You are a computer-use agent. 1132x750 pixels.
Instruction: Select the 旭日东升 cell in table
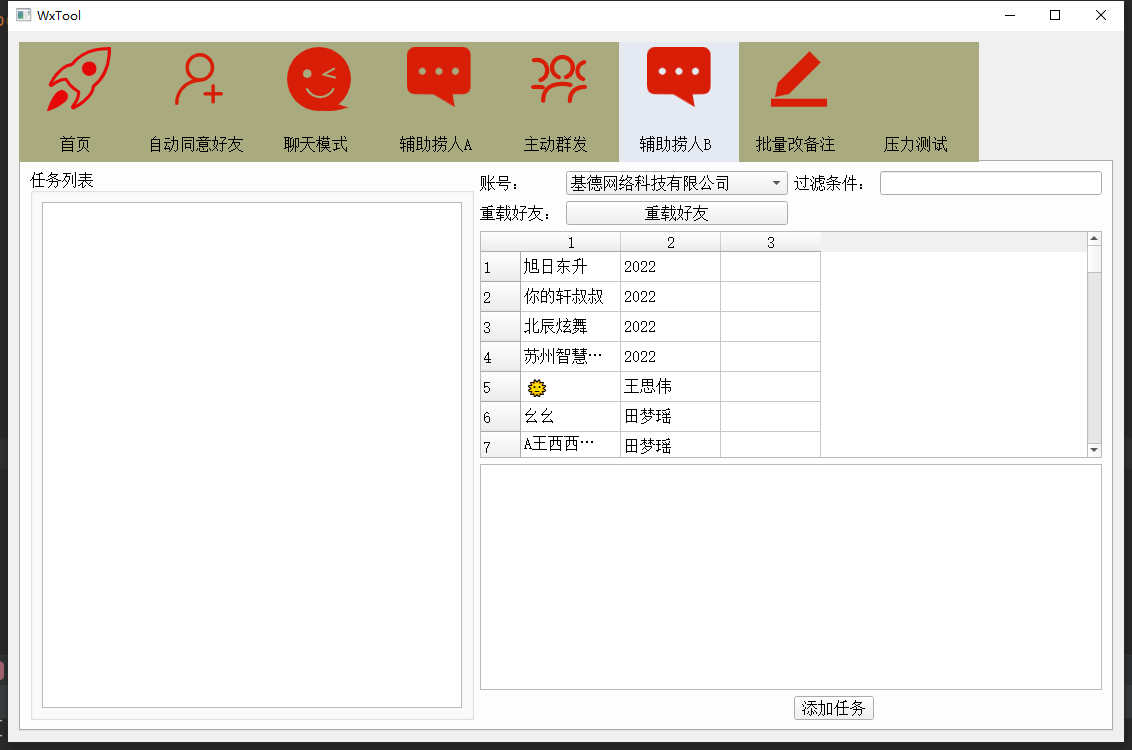[x=570, y=267]
